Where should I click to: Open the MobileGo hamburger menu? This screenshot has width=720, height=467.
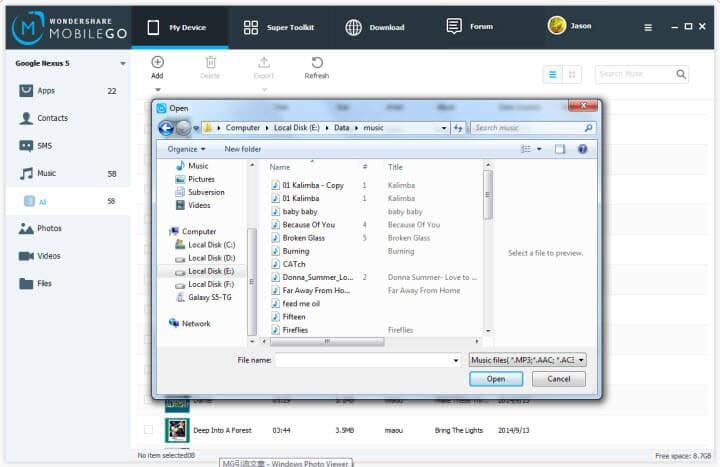pos(648,28)
